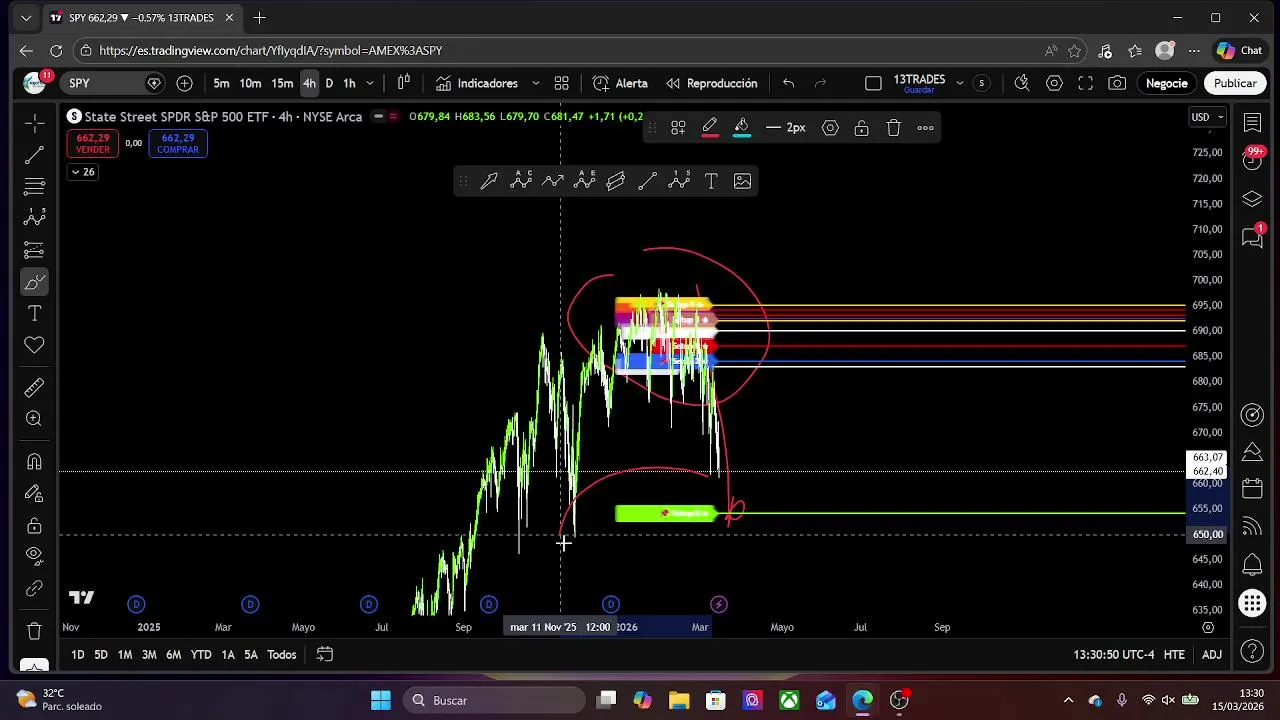Expand favorite indicators dropdown arrow

click(x=535, y=83)
